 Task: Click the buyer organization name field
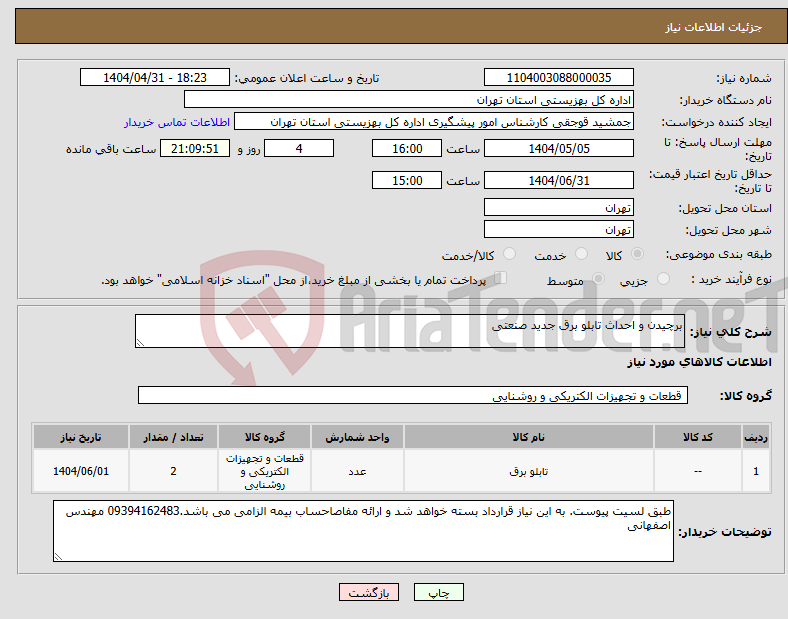click(409, 99)
